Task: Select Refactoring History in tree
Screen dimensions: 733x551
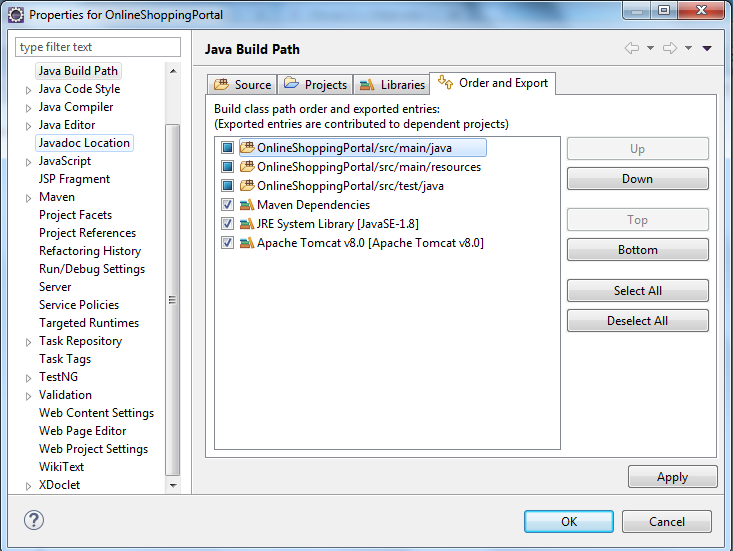Action: [90, 251]
